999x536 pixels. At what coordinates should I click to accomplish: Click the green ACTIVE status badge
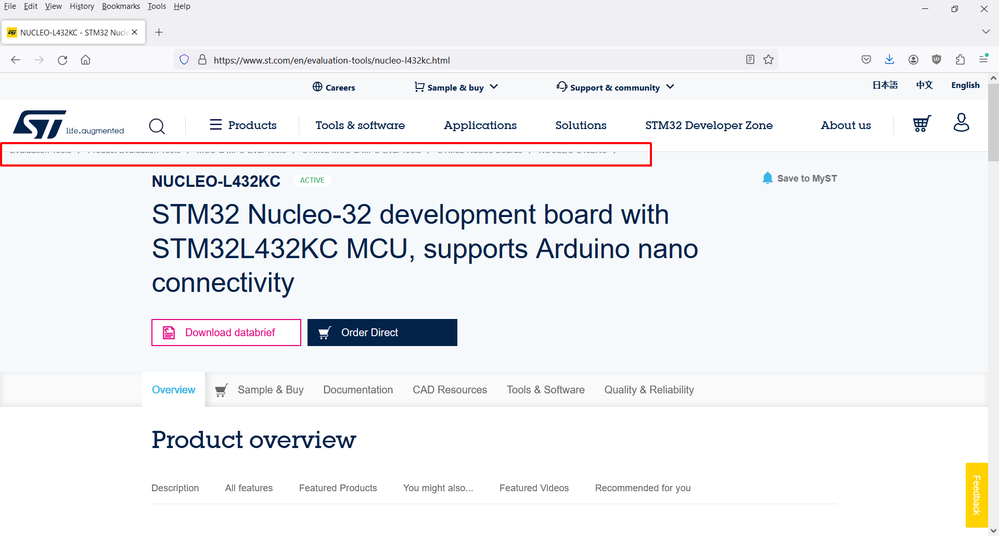pos(312,180)
